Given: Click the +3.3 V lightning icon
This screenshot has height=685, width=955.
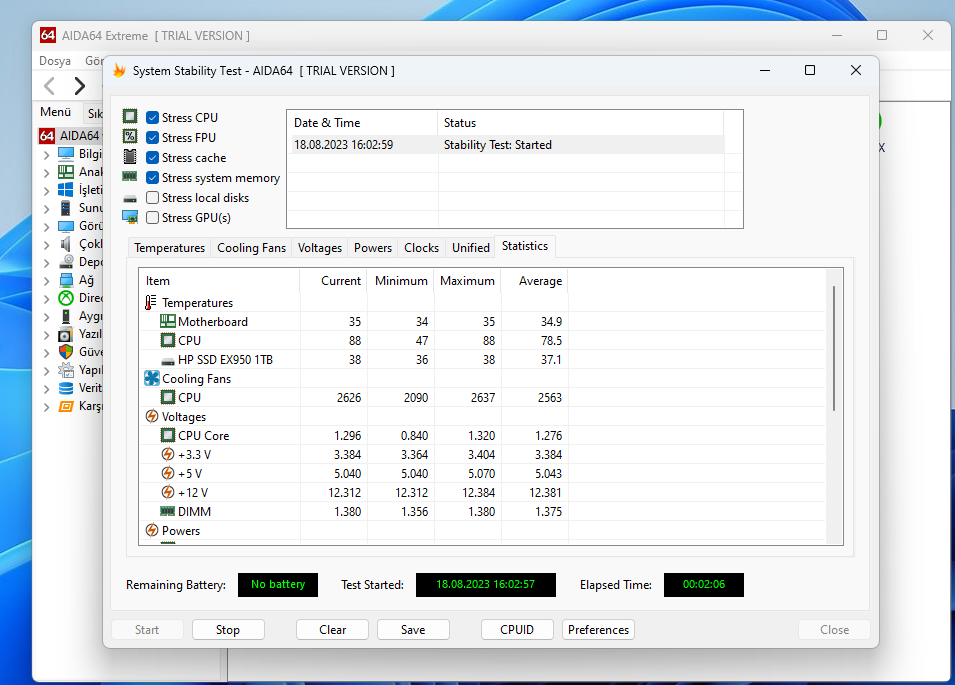Looking at the screenshot, I should point(167,454).
